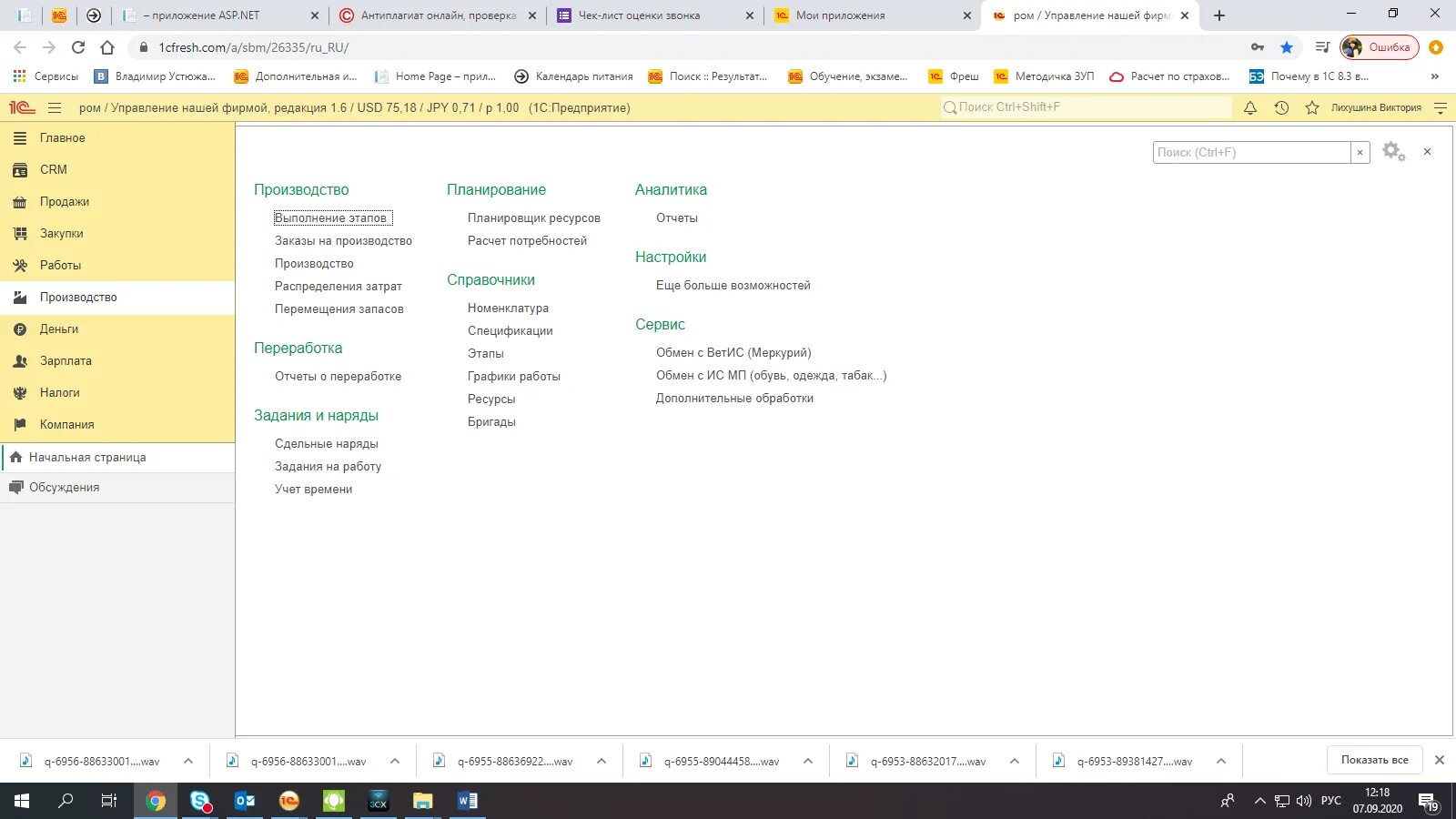The width and height of the screenshot is (1456, 819).
Task: Open Outlook from the taskbar
Action: tap(245, 801)
